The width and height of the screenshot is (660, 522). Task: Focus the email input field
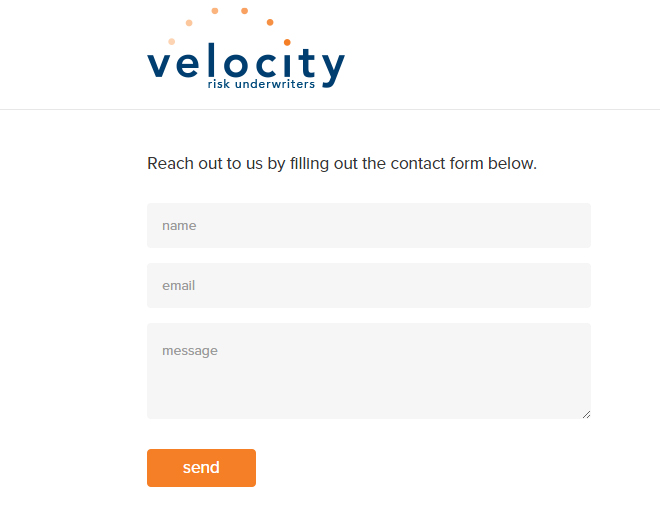(x=369, y=285)
